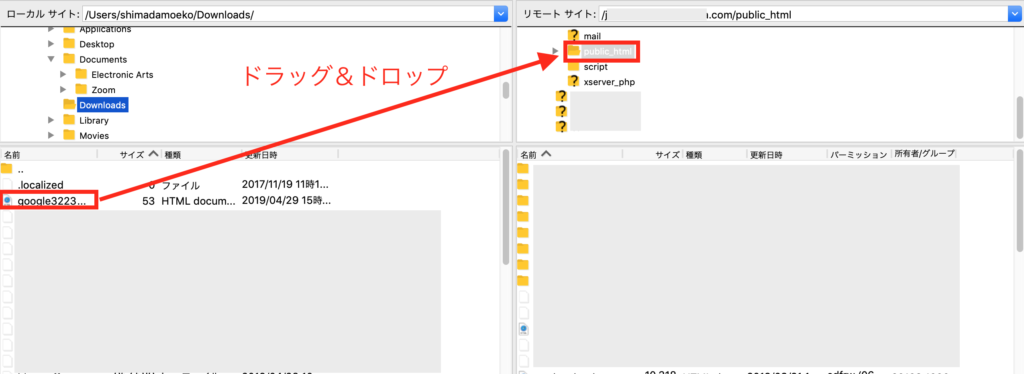Click the 2019/04/29 date cell

pyautogui.click(x=286, y=201)
